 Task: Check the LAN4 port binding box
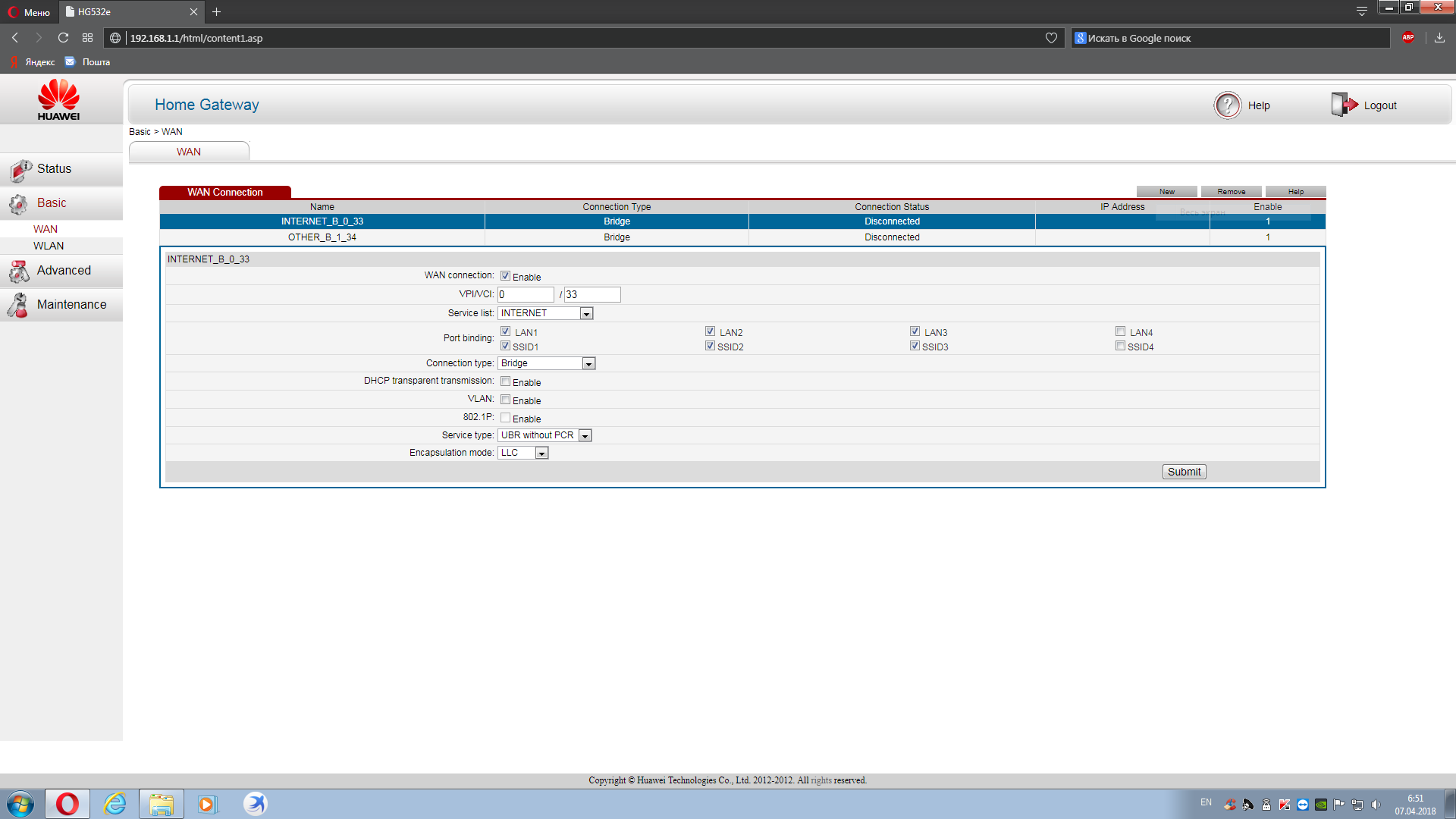[1120, 331]
